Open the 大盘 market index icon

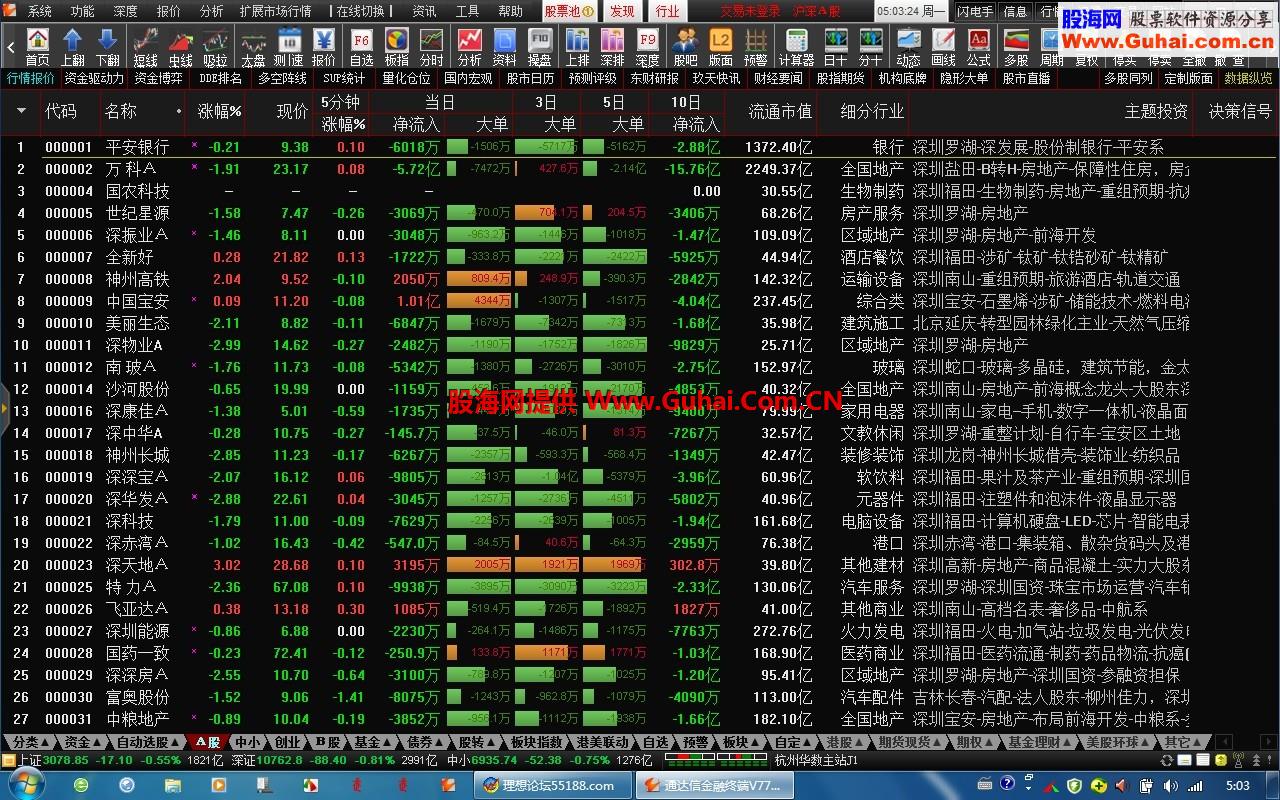point(253,47)
